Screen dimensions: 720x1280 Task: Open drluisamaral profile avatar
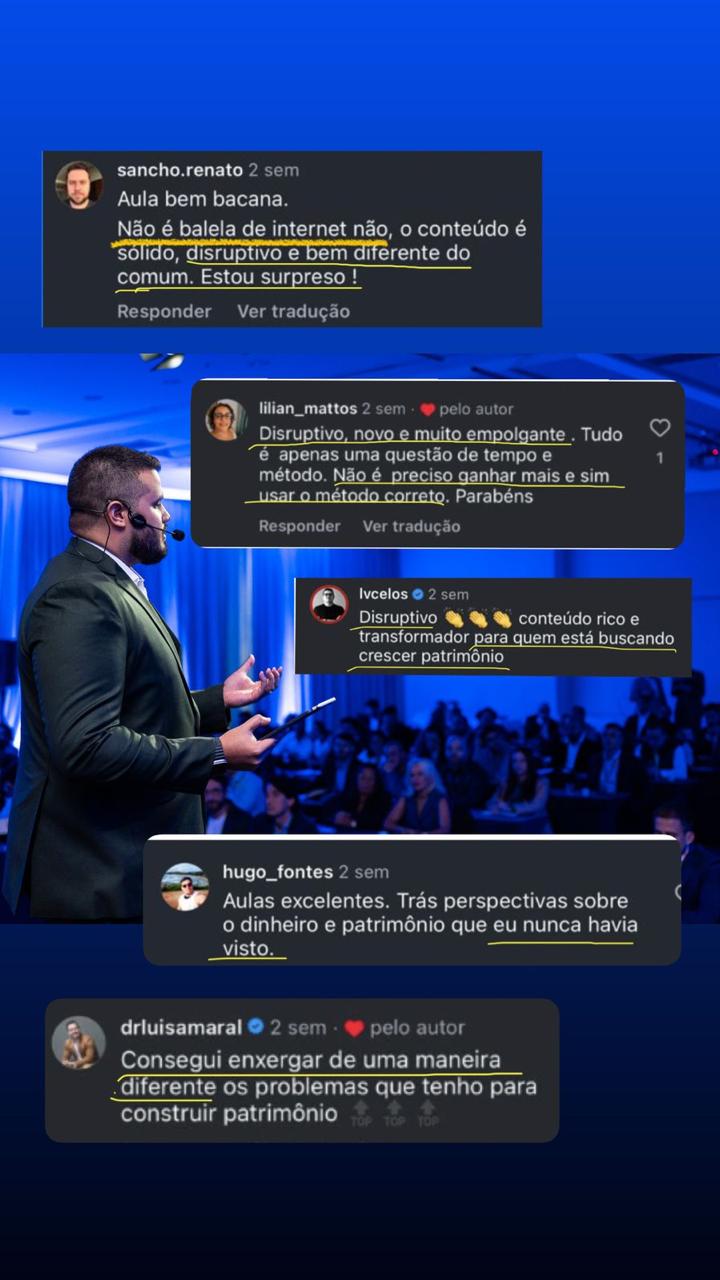79,1043
